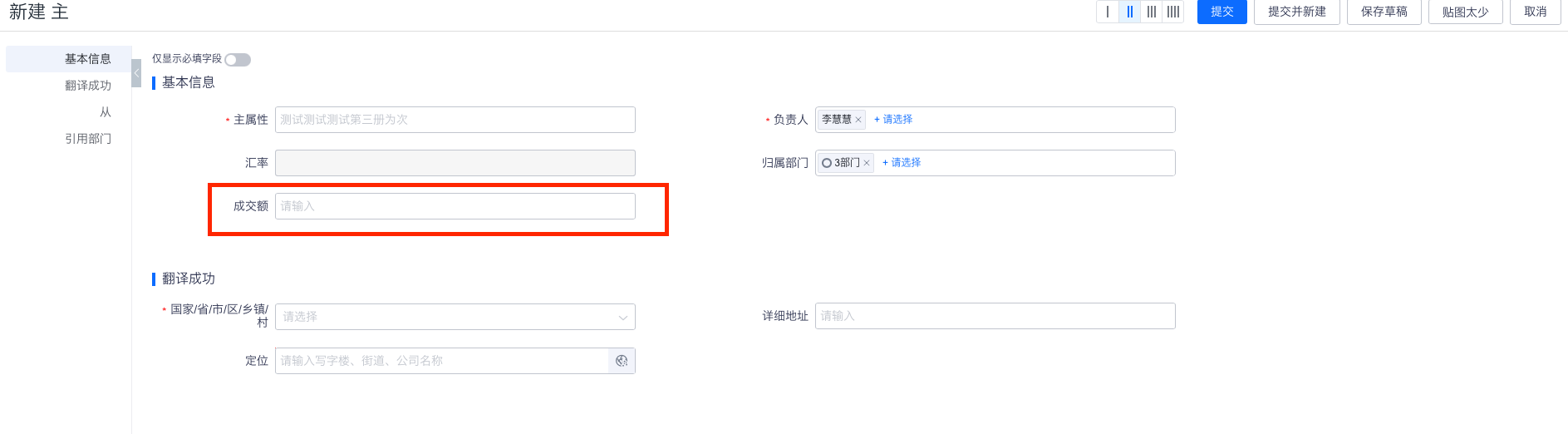Click 提交并新建 button
This screenshot has width=1568, height=434.
point(1296,12)
